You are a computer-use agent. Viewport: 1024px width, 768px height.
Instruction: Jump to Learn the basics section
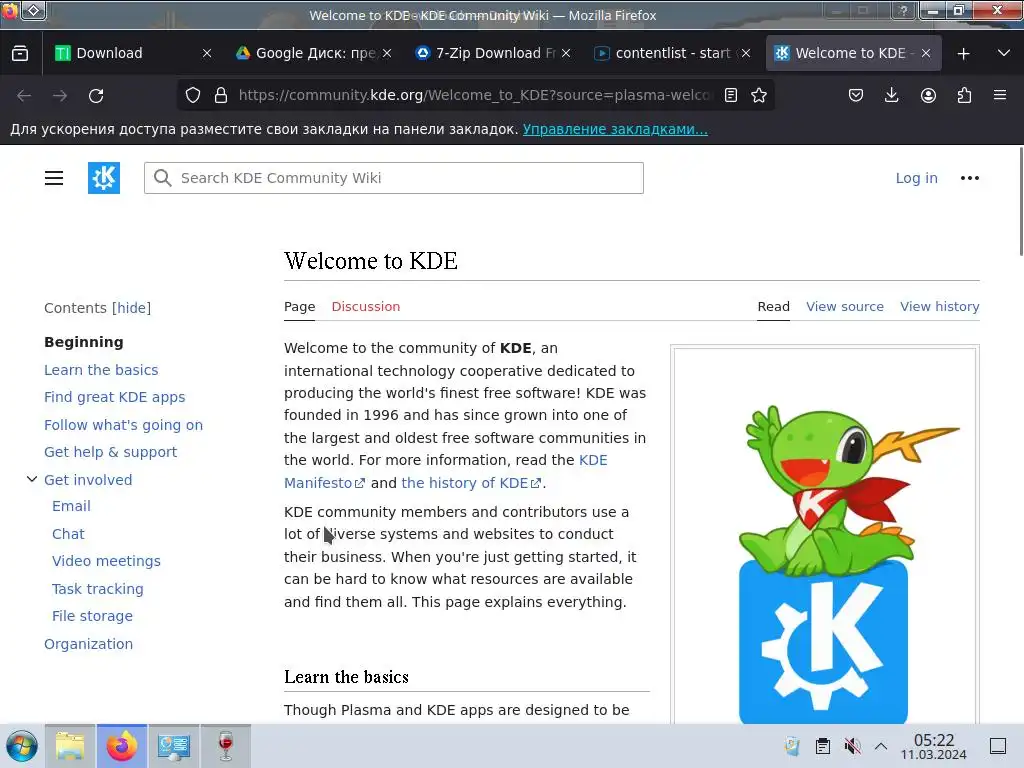101,370
